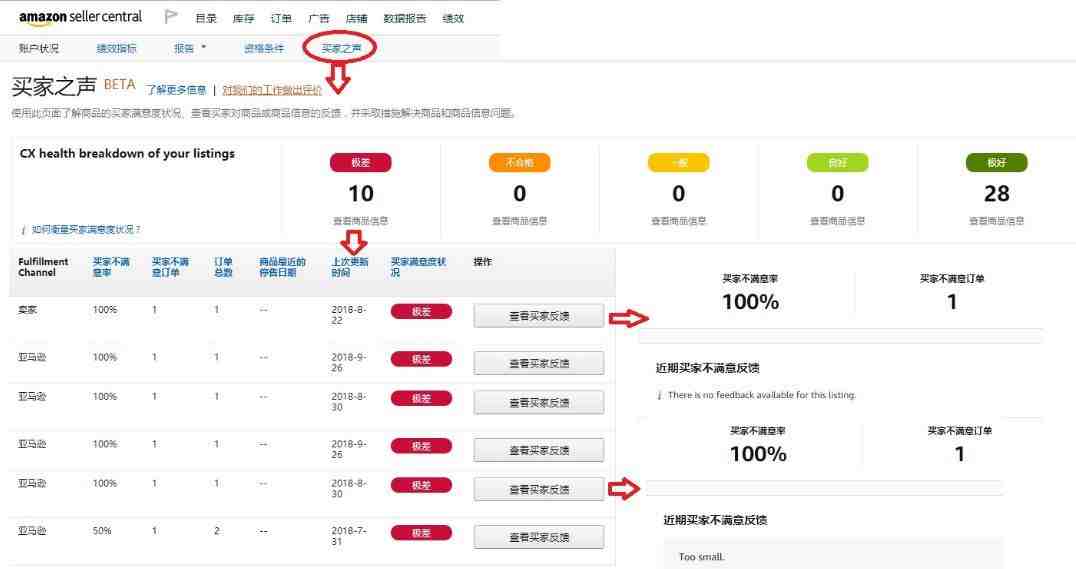Click the 极差 badge in the 2018-7-31 row
The image size is (1076, 569).
[421, 533]
